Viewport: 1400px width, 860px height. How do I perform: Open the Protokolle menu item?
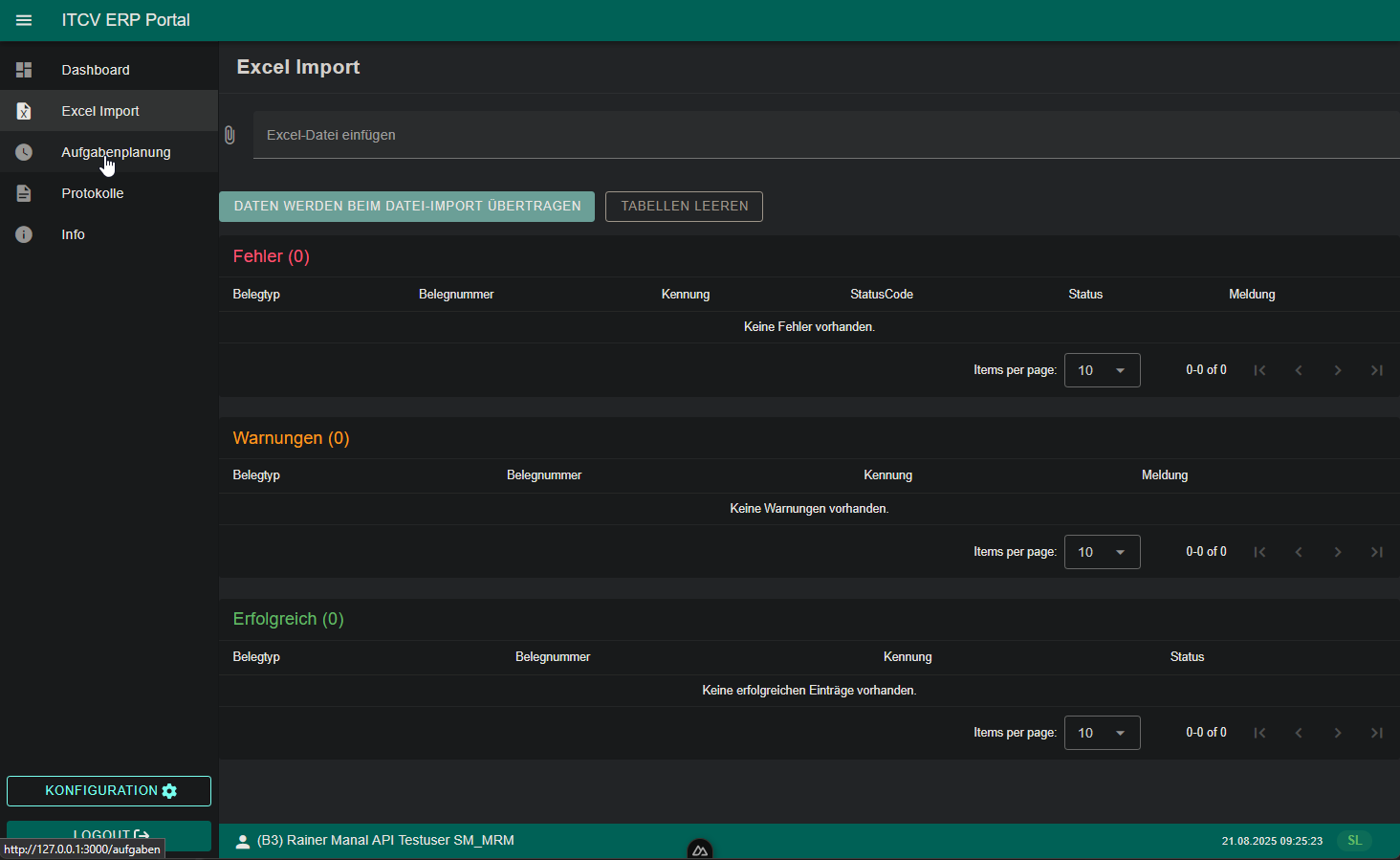click(x=93, y=193)
